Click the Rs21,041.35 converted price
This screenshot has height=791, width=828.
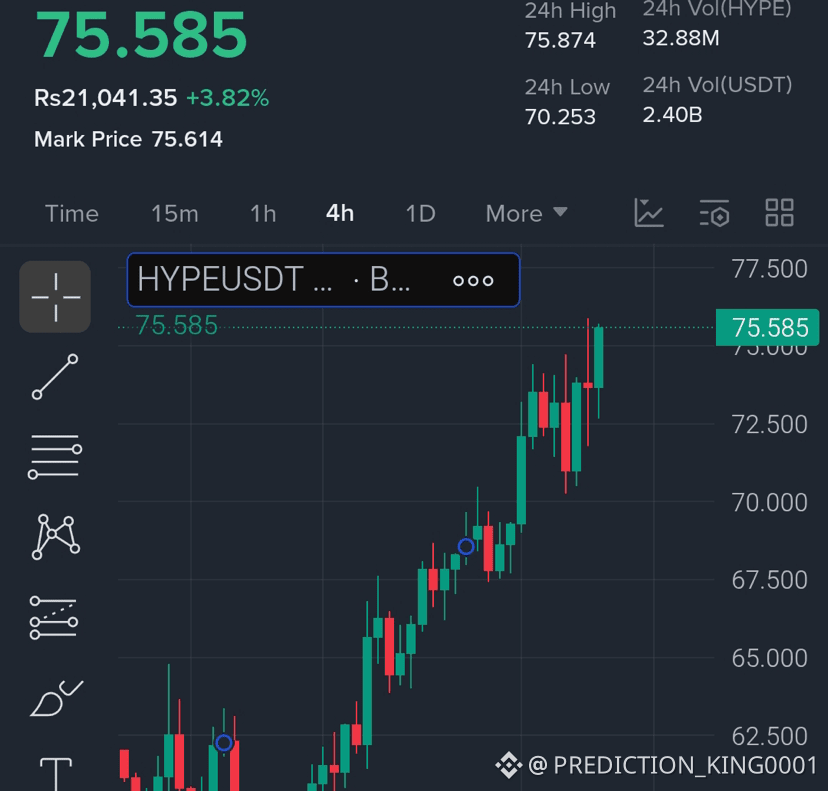[x=106, y=98]
